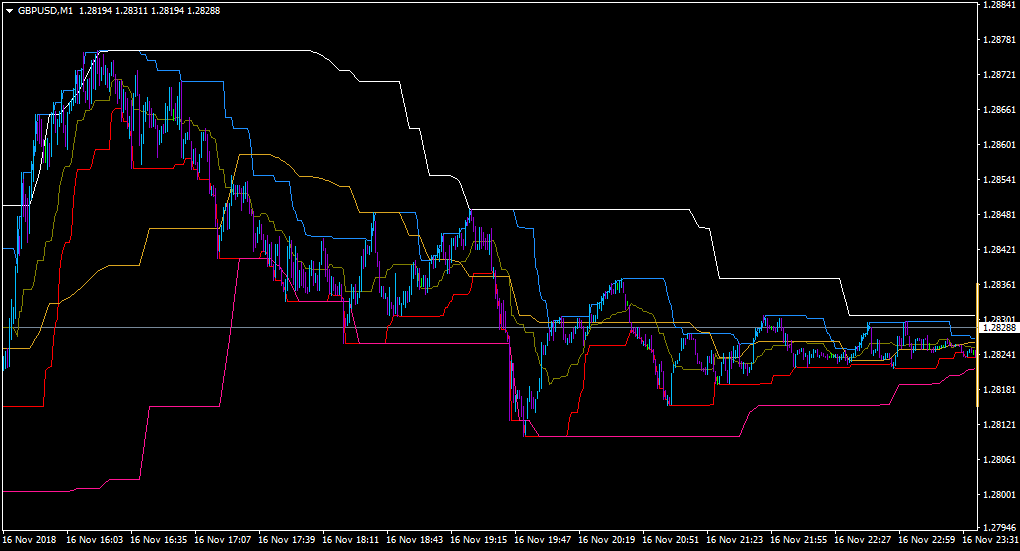Viewport: 1020px width, 551px height.
Task: Click price scale value 1.28181
Action: tap(999, 390)
